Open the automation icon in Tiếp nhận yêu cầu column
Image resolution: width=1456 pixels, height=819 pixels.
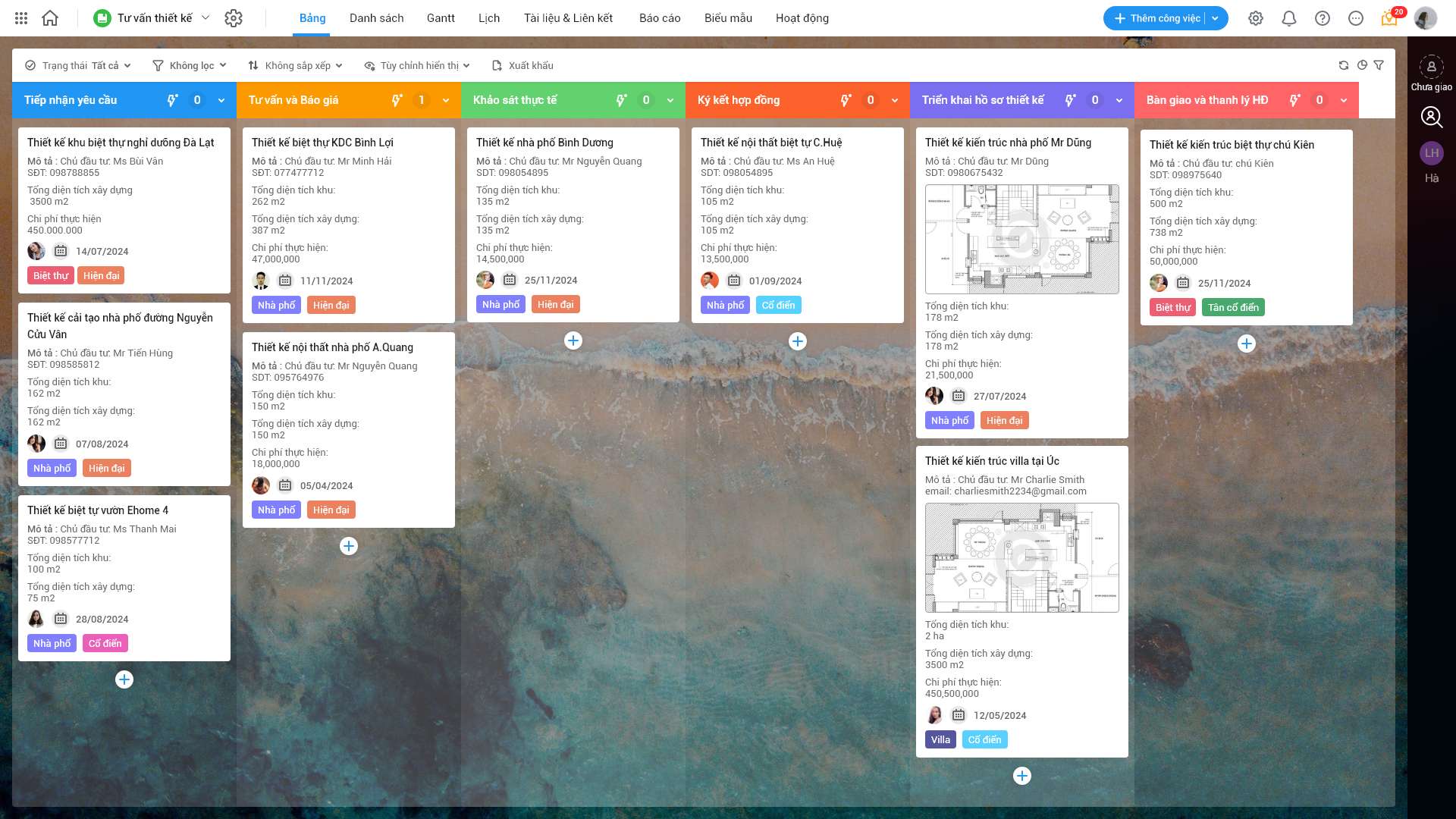173,100
